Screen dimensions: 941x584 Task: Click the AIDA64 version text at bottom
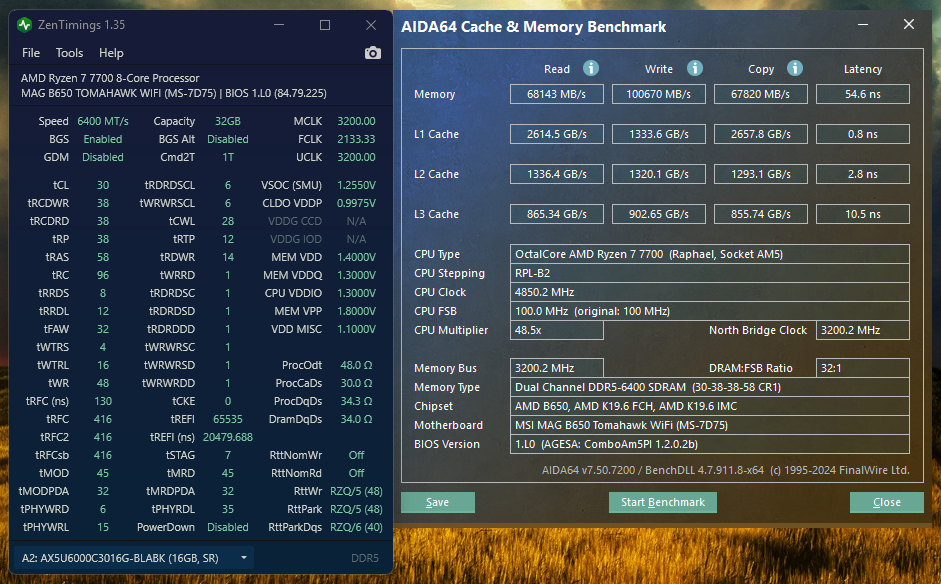[726, 470]
